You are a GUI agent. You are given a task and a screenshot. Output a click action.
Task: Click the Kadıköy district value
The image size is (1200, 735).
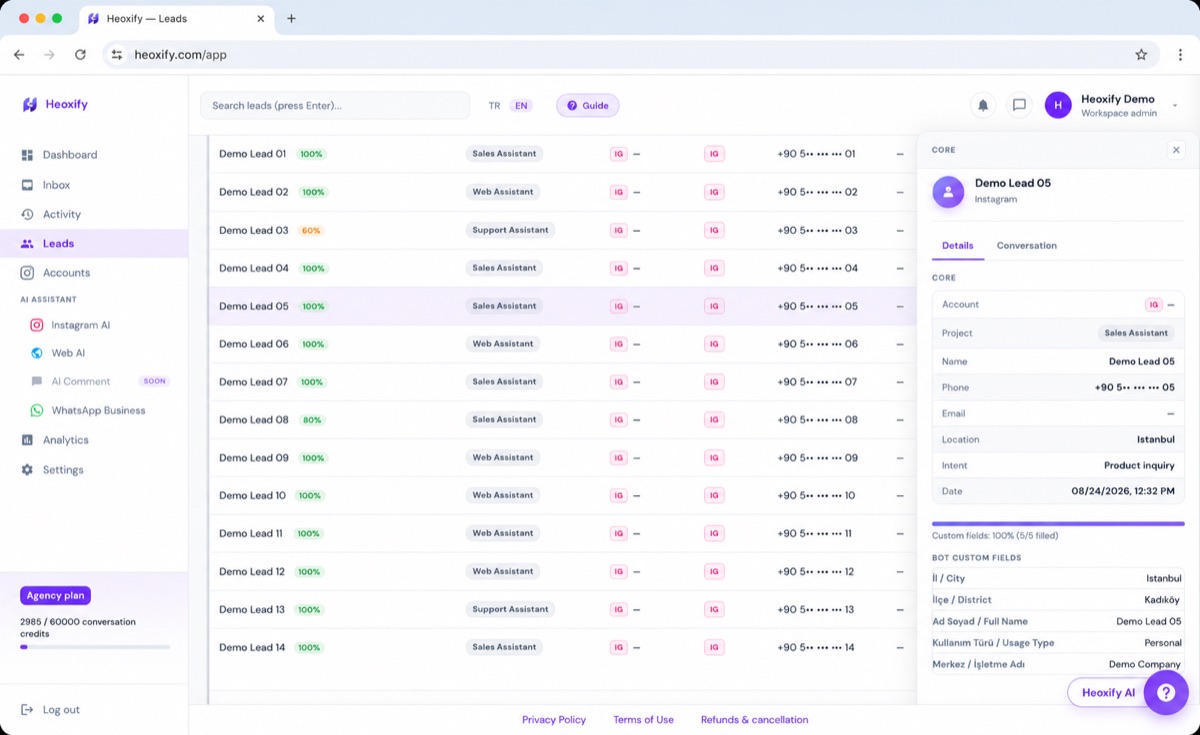1162,600
